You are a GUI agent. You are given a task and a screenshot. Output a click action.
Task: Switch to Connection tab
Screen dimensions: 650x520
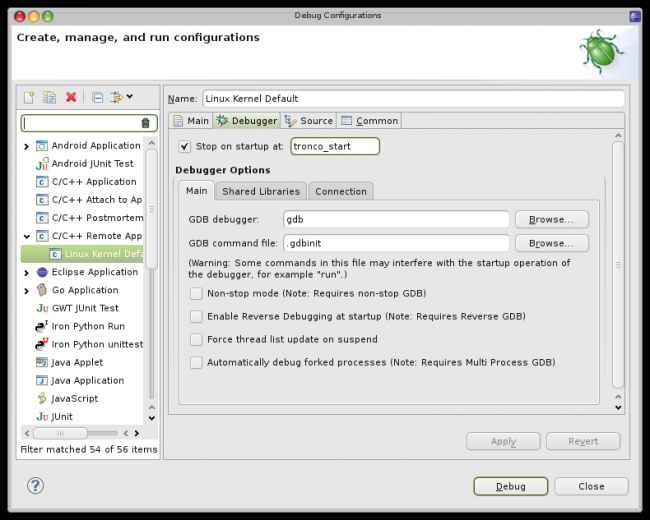pyautogui.click(x=341, y=191)
